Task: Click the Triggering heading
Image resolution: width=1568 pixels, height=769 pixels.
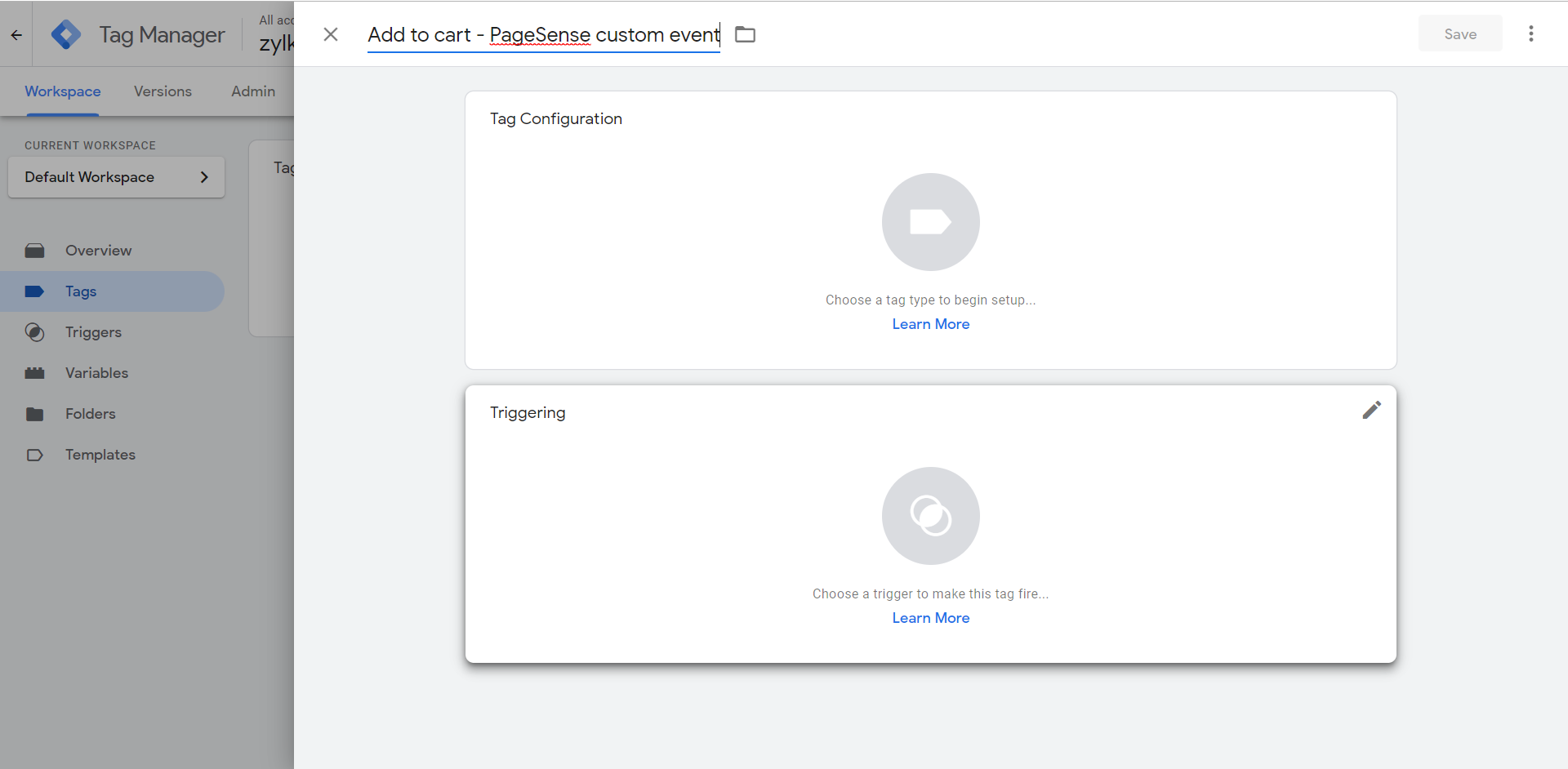Action: click(528, 413)
